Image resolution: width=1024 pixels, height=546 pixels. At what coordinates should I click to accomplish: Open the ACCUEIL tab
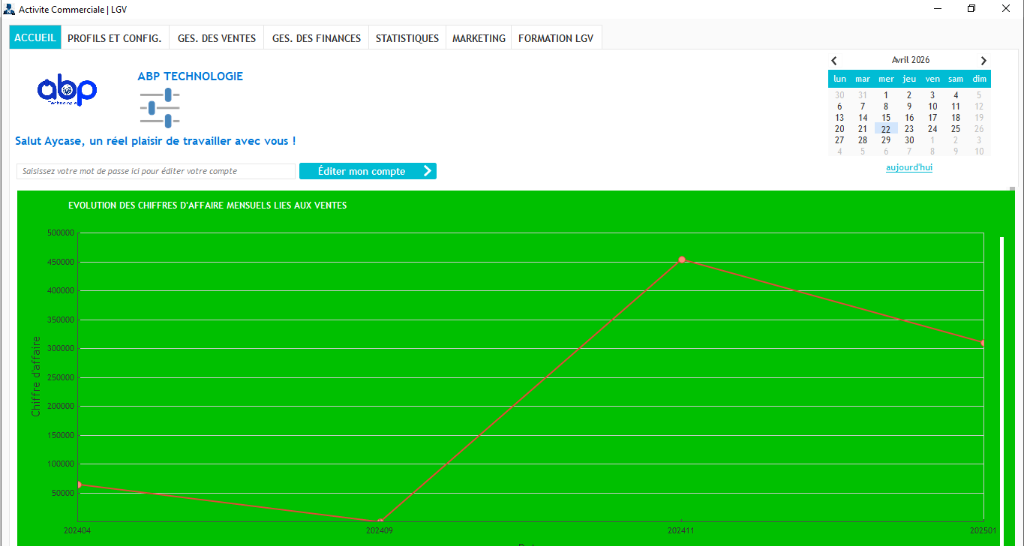pyautogui.click(x=35, y=38)
